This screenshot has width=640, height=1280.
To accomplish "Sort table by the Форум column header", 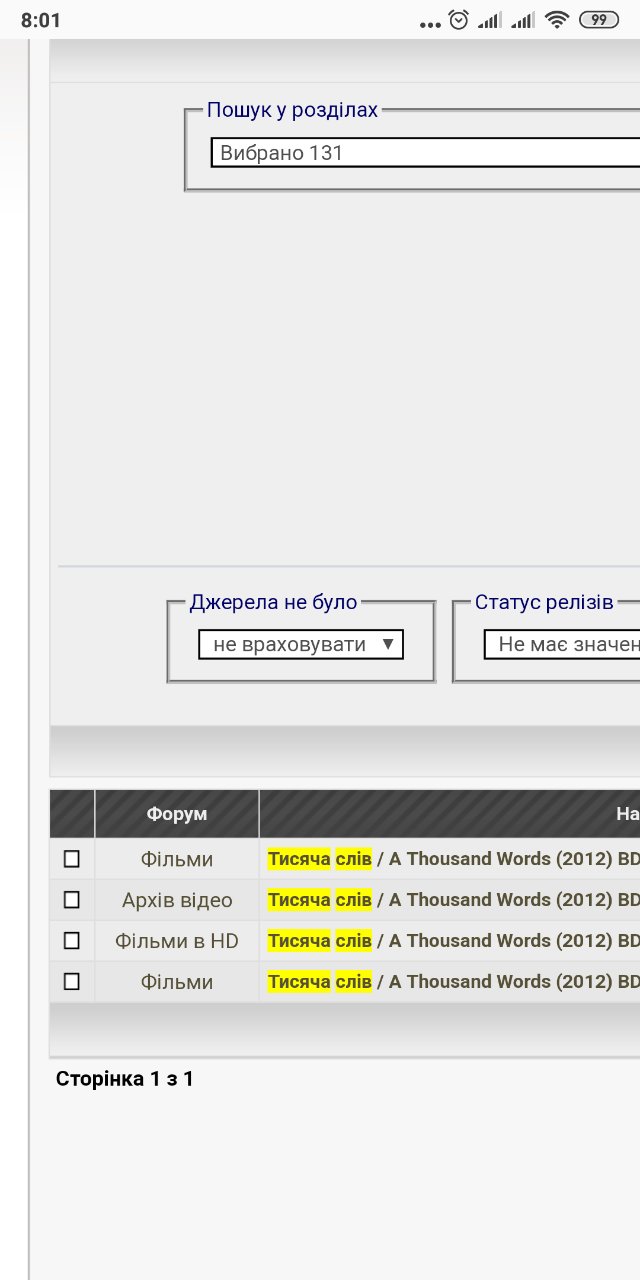I will (177, 814).
